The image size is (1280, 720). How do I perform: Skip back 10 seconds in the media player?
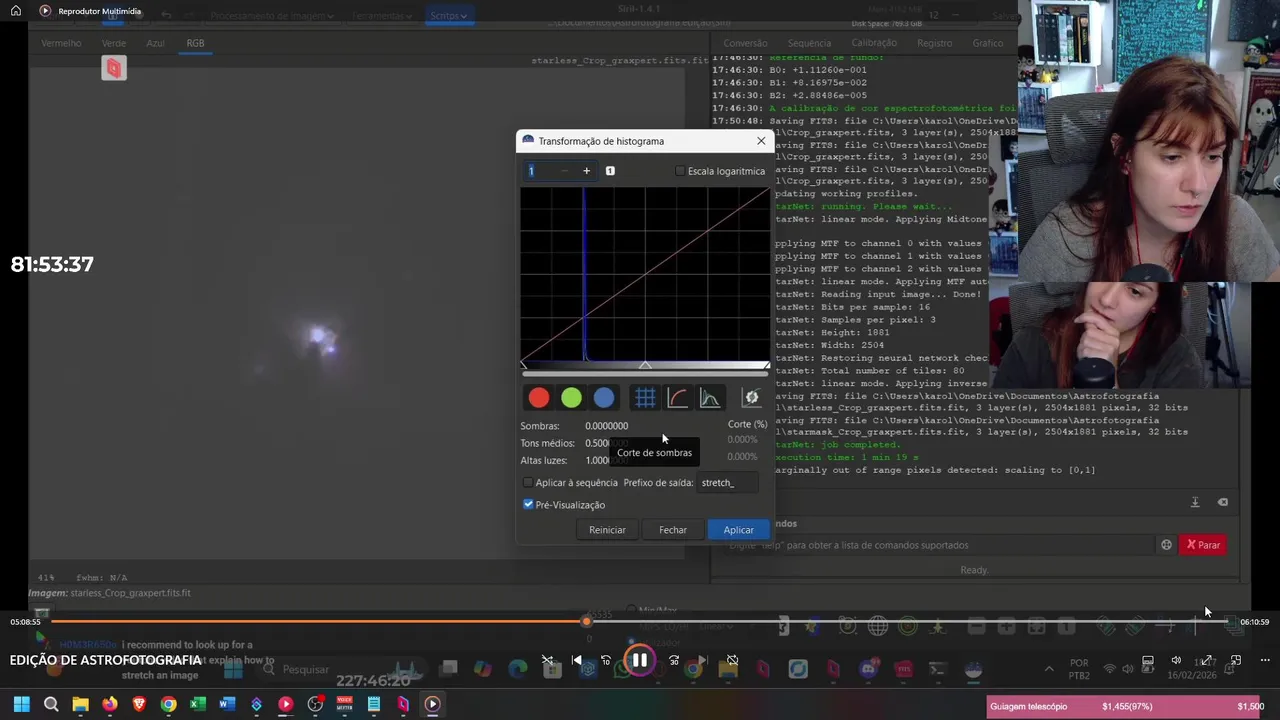coord(605,661)
